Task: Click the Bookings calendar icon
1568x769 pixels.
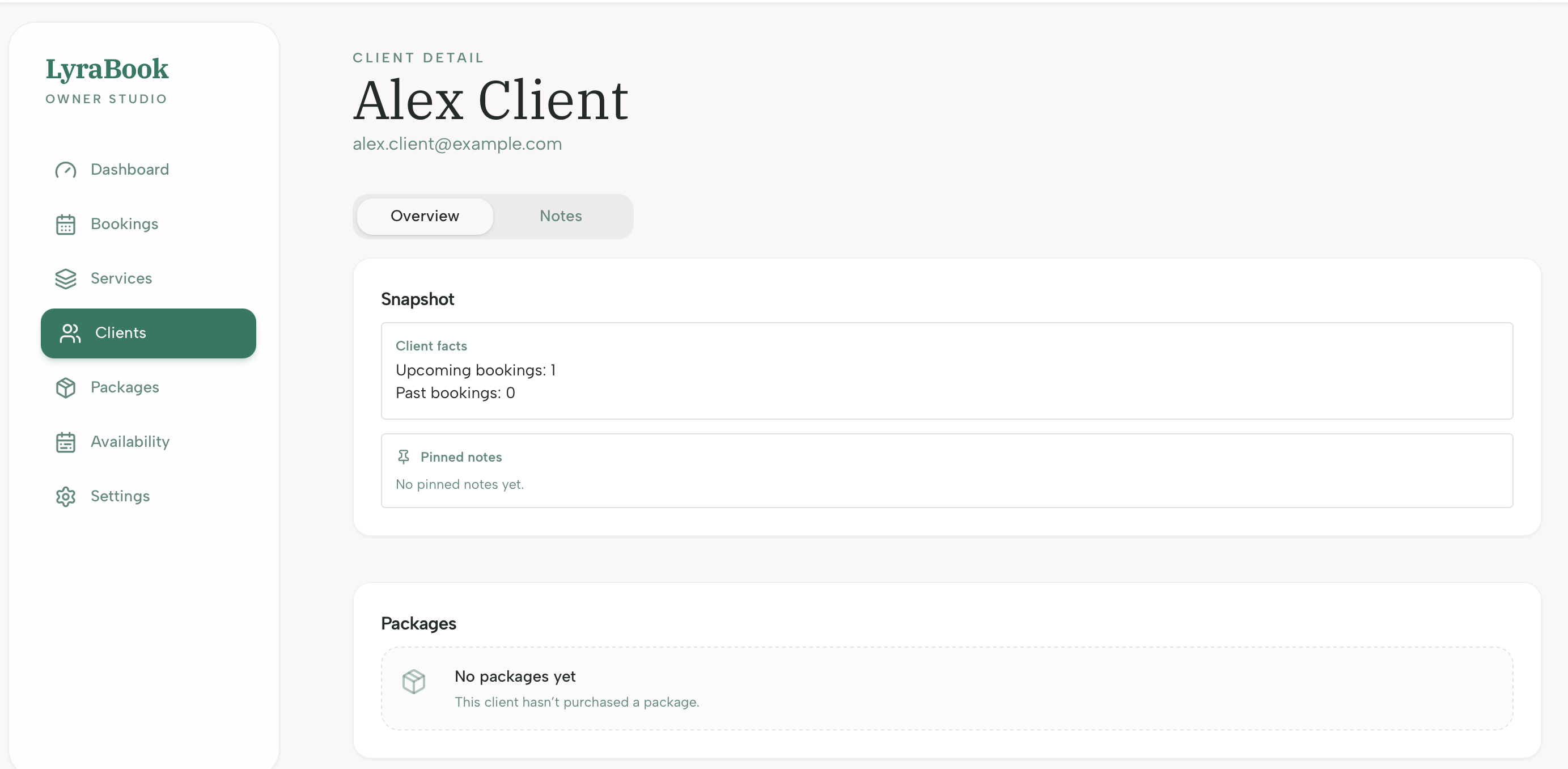Action: click(x=66, y=224)
